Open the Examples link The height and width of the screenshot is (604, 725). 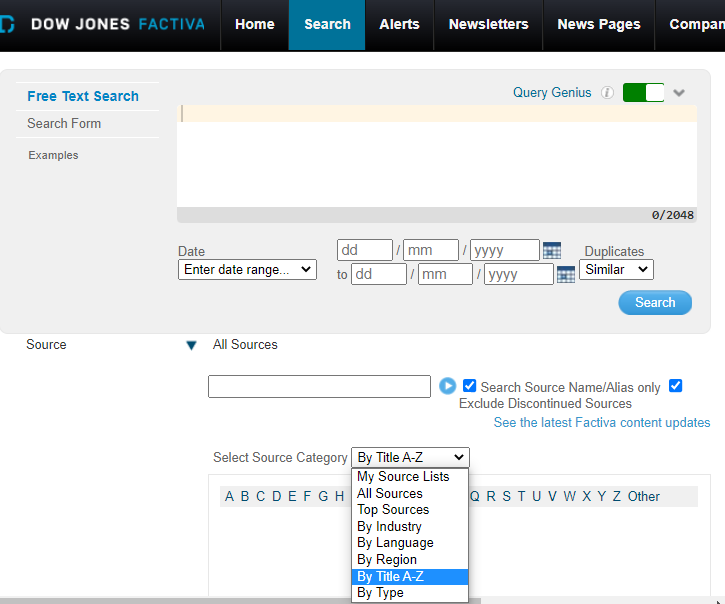point(53,155)
